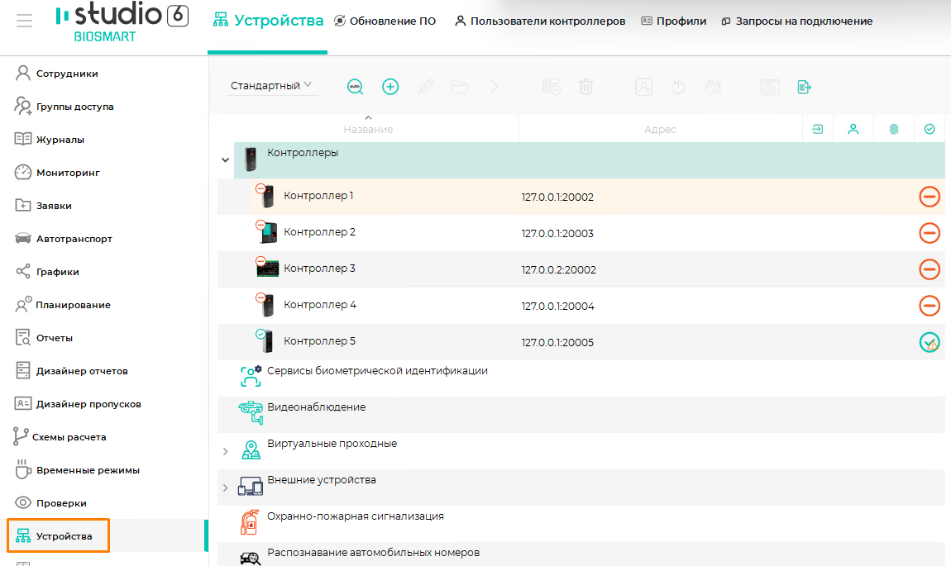
Task: Toggle the green status check for Контроллер 5
Action: (929, 342)
